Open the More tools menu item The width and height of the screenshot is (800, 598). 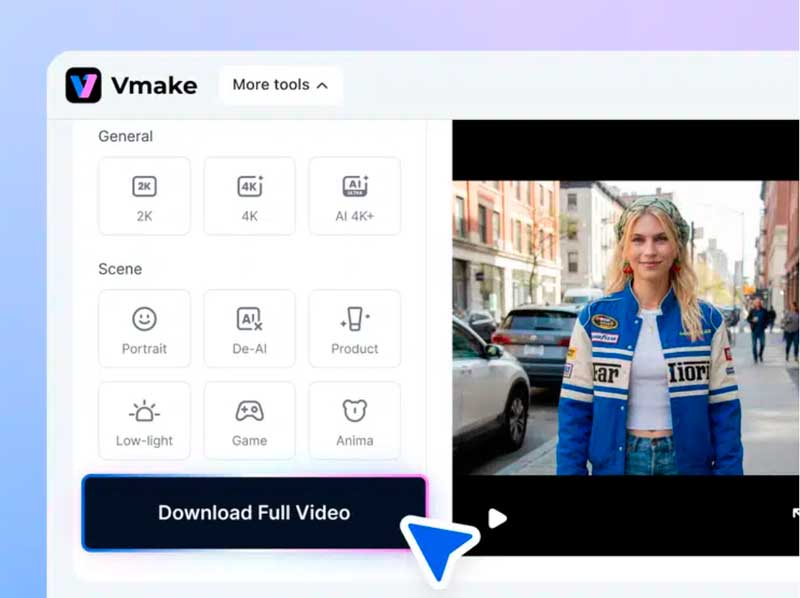pyautogui.click(x=280, y=85)
